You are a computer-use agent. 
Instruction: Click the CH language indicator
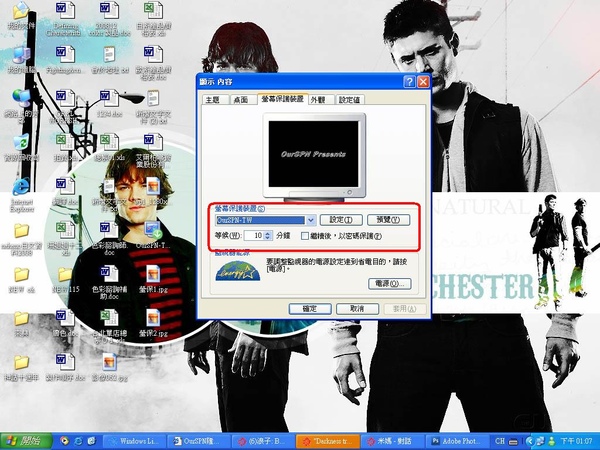click(501, 442)
